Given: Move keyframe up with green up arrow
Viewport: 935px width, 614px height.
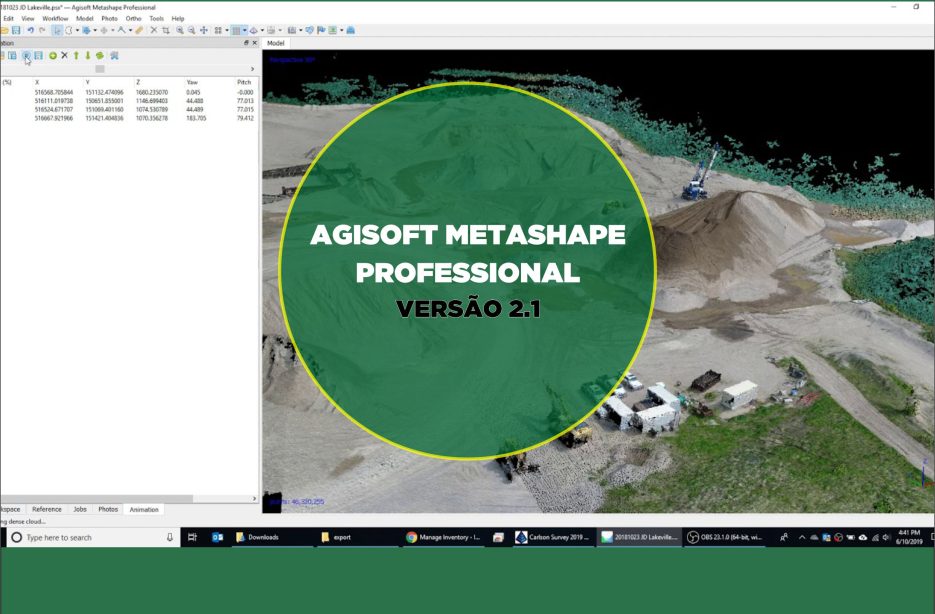Looking at the screenshot, I should pos(76,55).
